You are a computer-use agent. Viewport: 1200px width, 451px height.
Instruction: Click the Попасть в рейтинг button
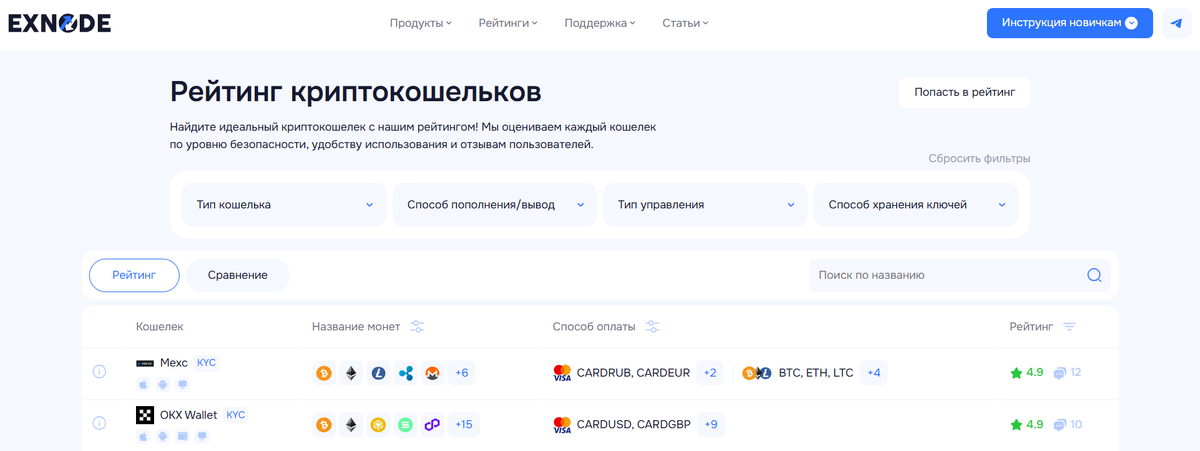(x=964, y=93)
